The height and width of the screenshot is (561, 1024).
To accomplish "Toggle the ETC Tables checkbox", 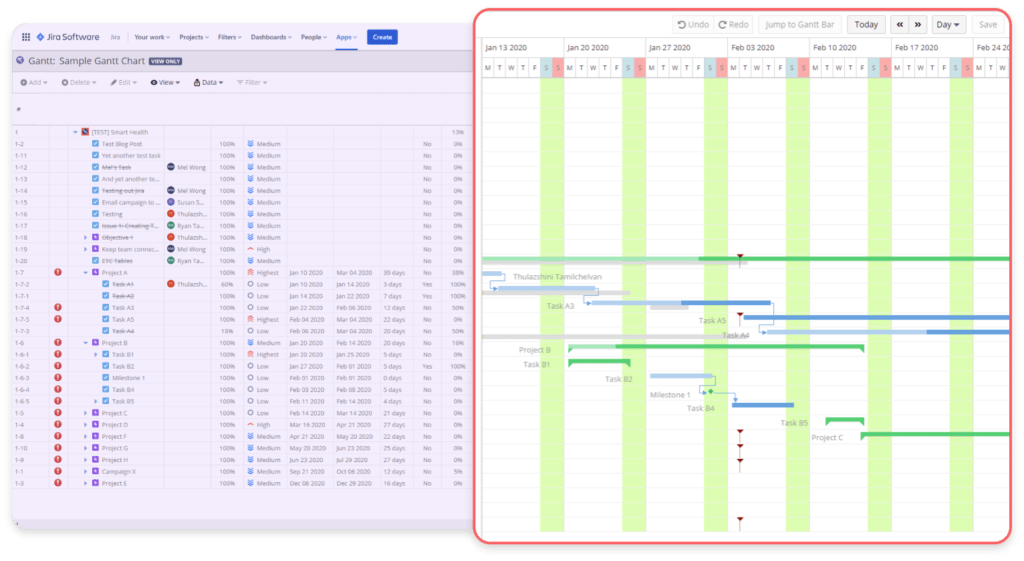I will (x=95, y=261).
